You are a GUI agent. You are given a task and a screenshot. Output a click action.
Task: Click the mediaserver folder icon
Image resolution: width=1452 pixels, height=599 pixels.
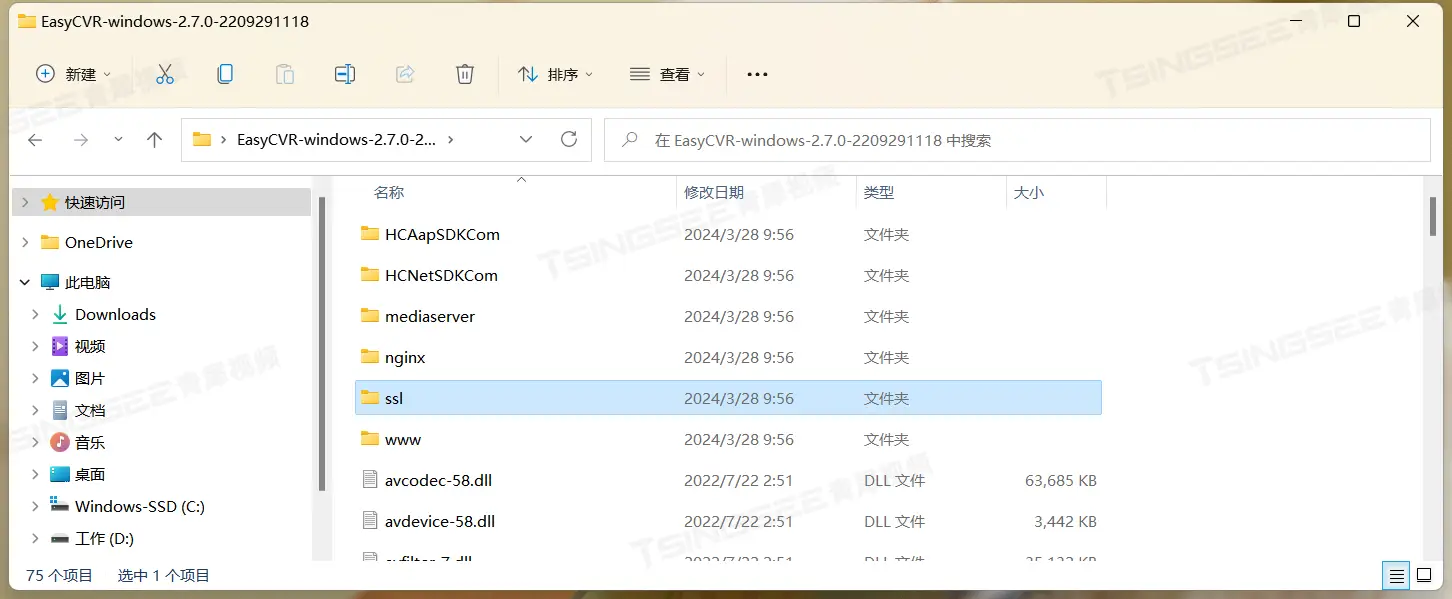point(370,316)
